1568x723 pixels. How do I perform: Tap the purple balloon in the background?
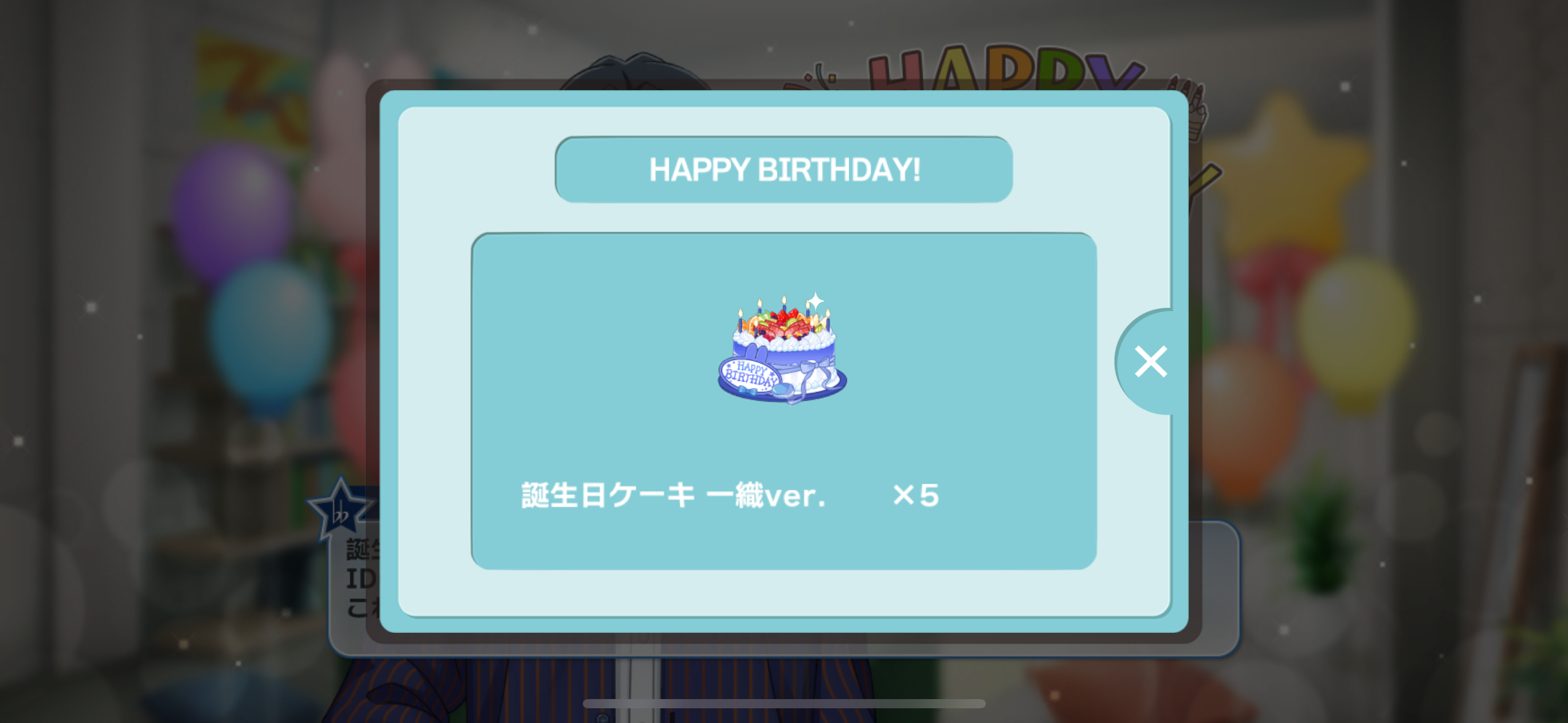pyautogui.click(x=231, y=212)
